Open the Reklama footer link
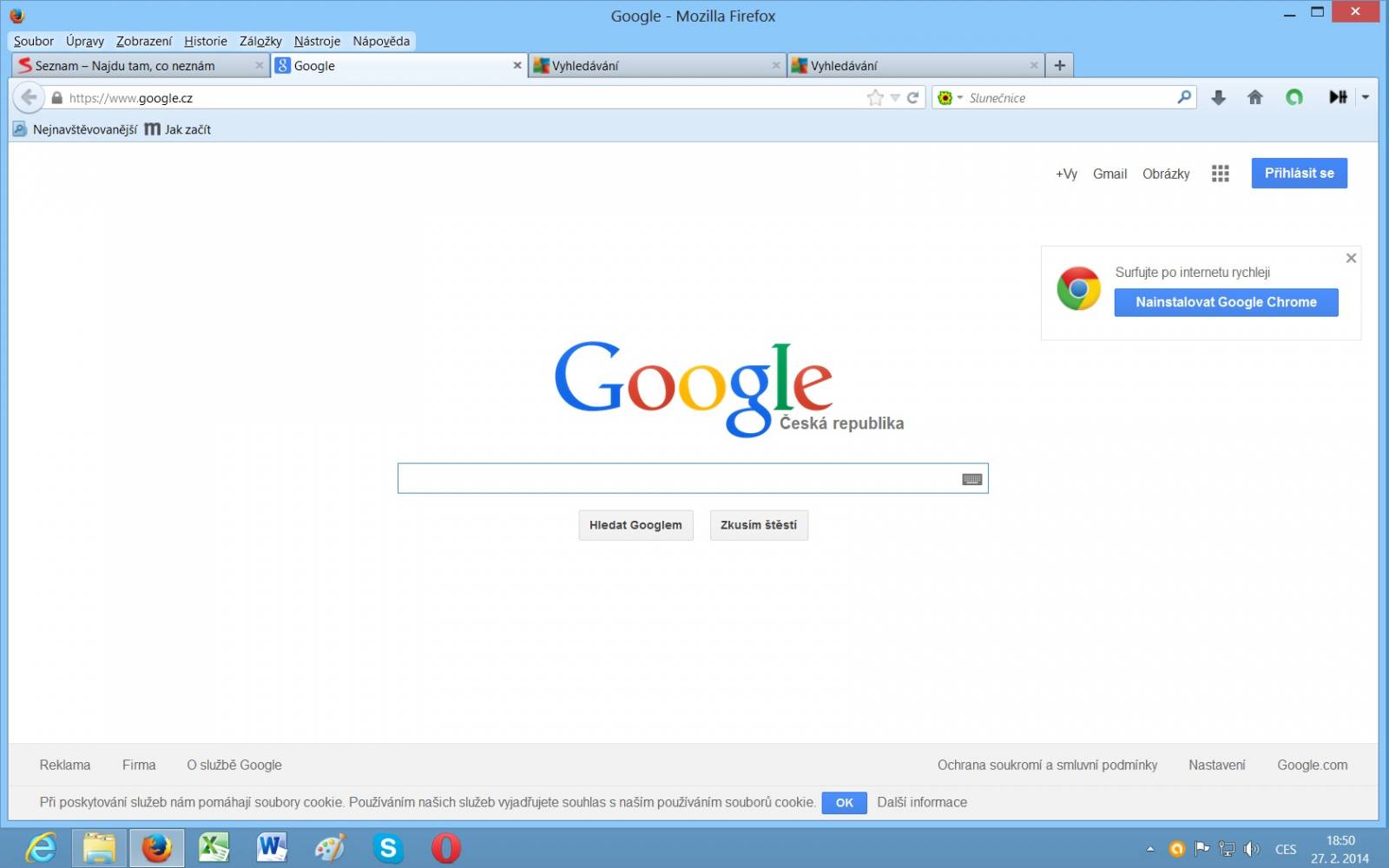Screen dimensions: 1389x868 tap(65, 765)
